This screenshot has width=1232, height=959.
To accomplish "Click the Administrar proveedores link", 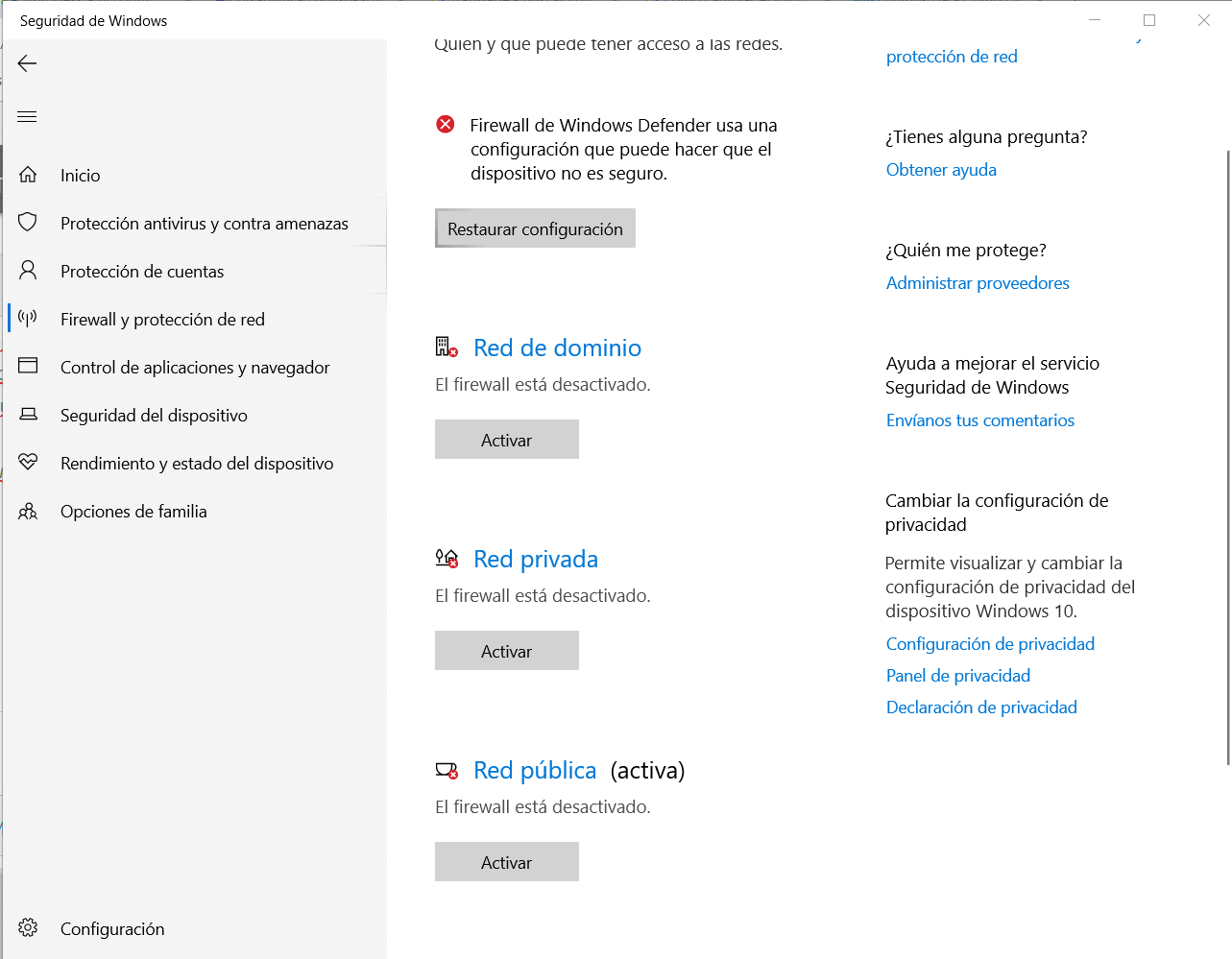I will 977,282.
